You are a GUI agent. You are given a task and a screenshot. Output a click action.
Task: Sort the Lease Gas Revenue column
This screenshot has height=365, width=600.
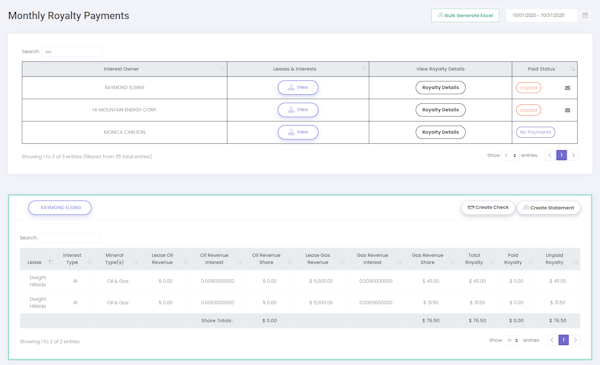(342, 262)
